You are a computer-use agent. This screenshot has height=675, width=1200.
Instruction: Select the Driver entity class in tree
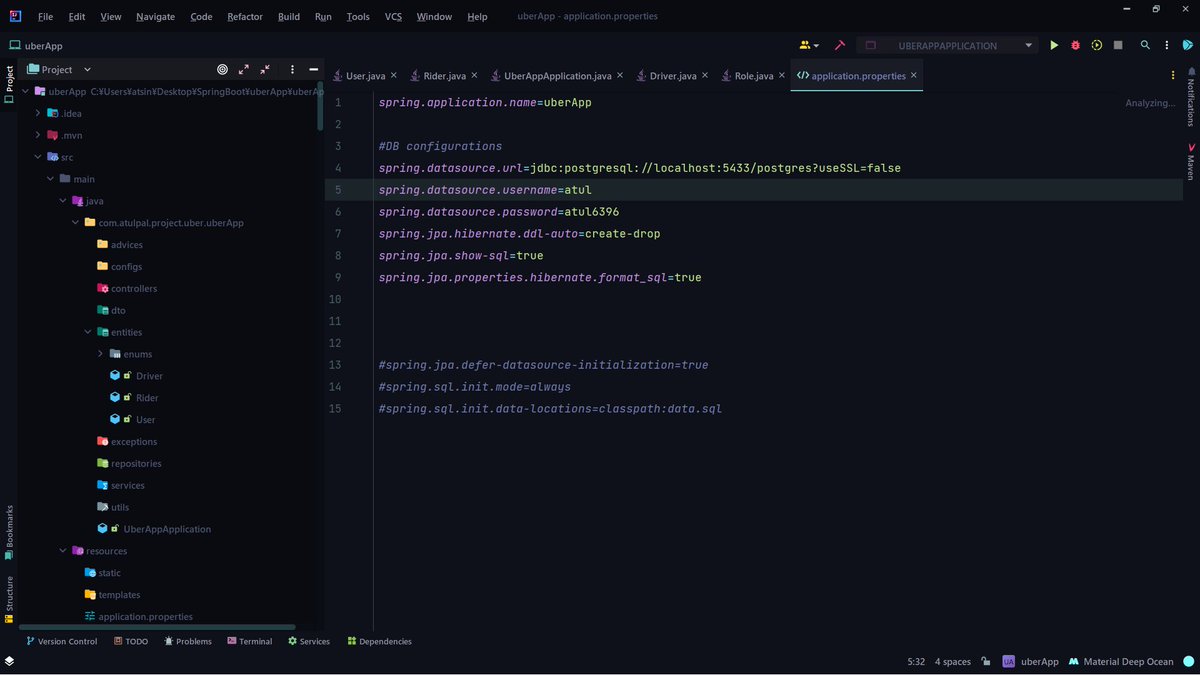point(149,376)
